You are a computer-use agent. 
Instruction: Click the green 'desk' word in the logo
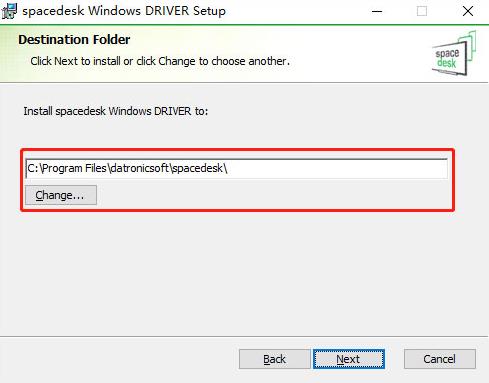446,63
